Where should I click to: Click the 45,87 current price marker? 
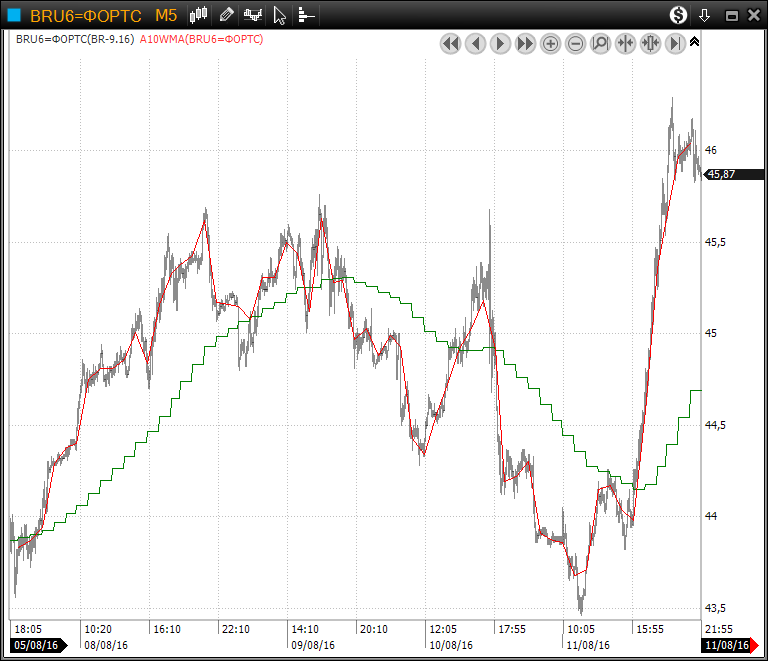click(722, 174)
